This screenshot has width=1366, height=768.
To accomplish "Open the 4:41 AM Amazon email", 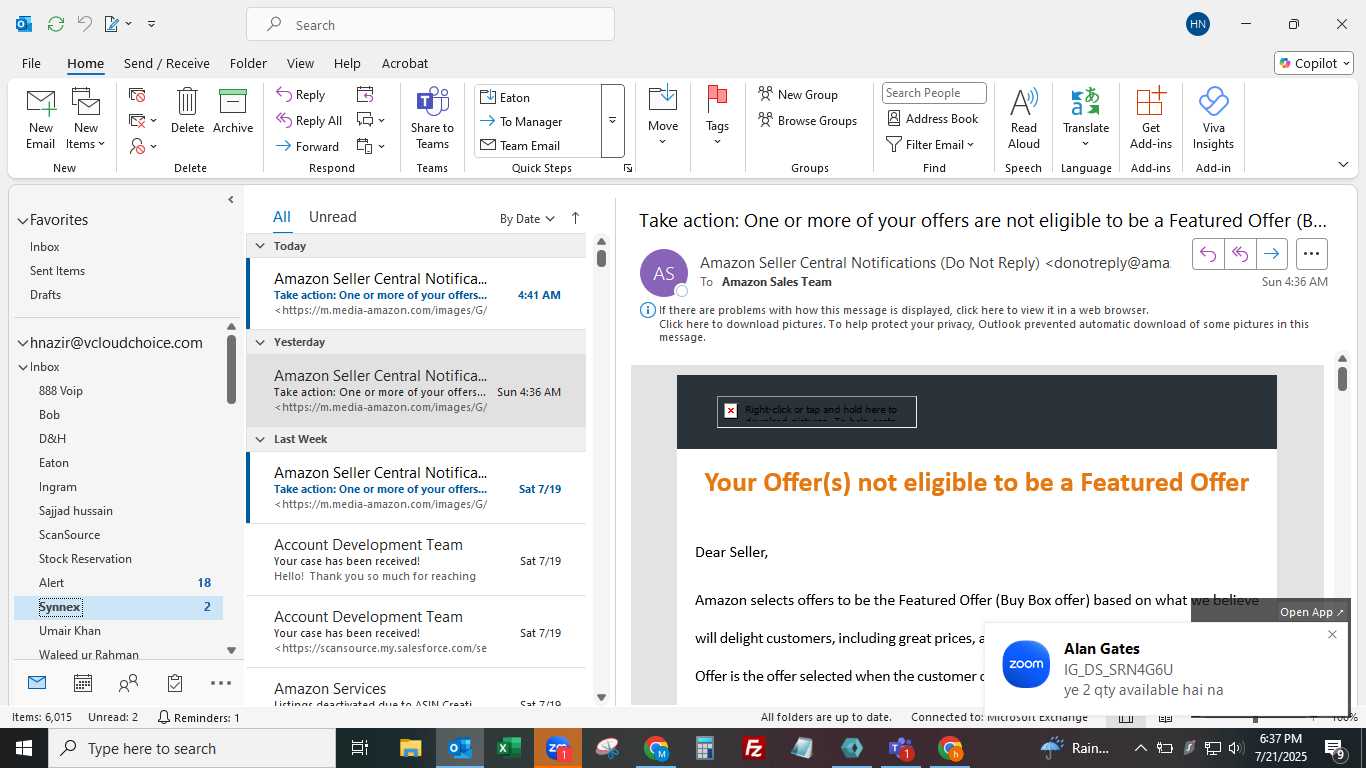I will tap(416, 294).
